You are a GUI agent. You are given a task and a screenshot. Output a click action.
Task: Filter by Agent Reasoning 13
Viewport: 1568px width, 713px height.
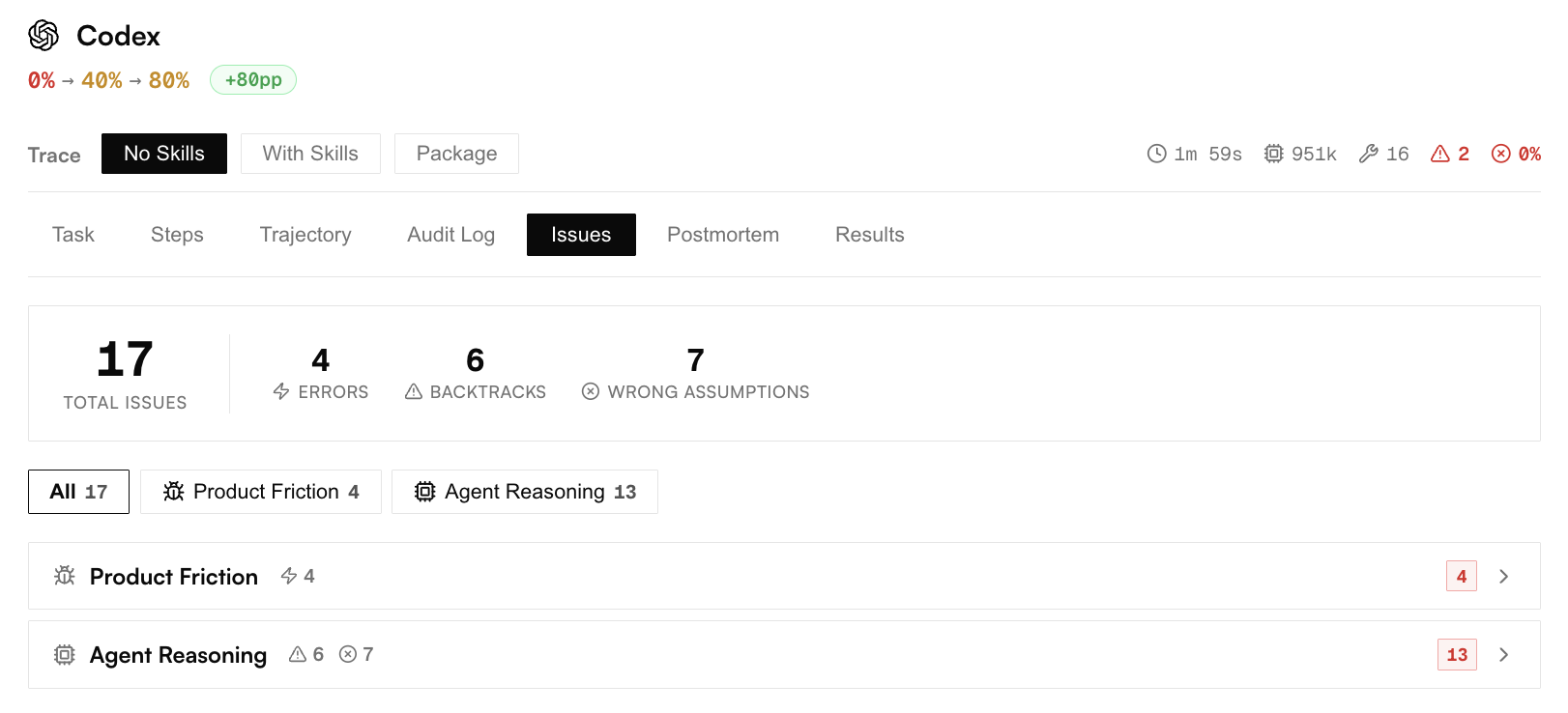pyautogui.click(x=525, y=492)
